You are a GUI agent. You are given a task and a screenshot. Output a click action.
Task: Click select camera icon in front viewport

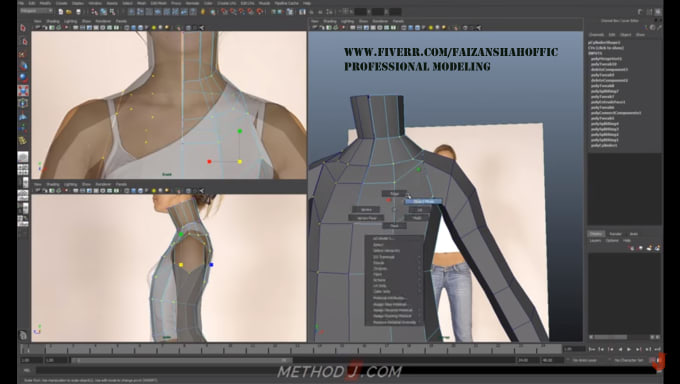tap(38, 27)
